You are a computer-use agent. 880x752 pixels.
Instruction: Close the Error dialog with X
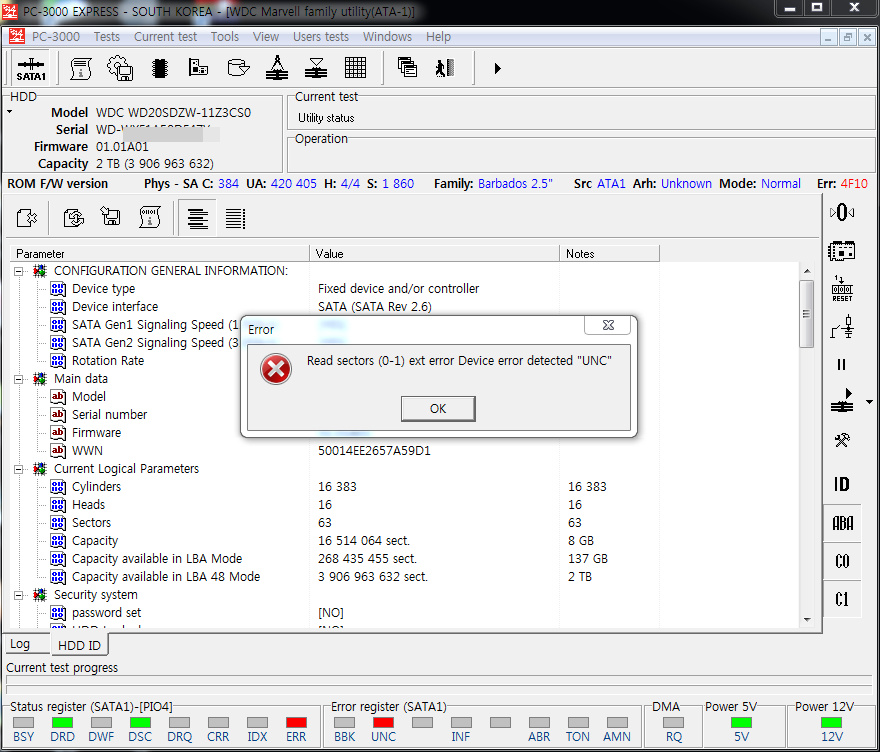608,325
